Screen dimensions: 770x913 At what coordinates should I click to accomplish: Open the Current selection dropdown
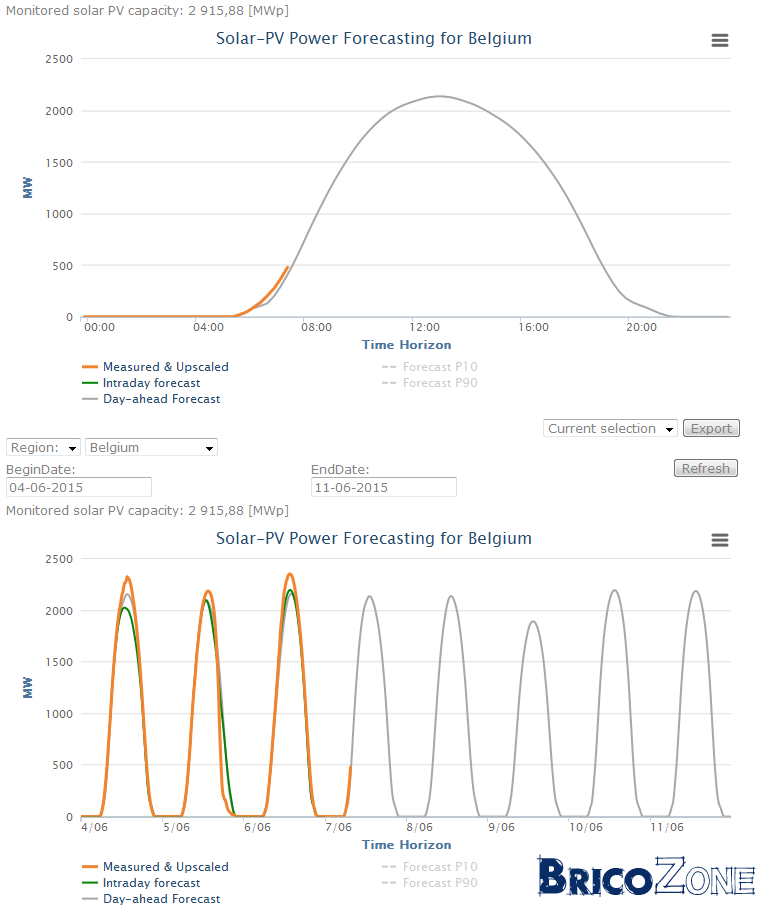coord(610,429)
